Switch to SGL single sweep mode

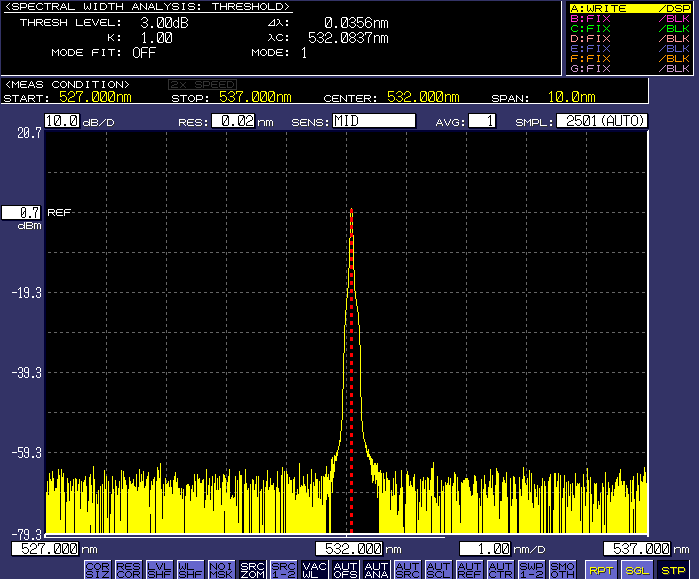(x=636, y=569)
